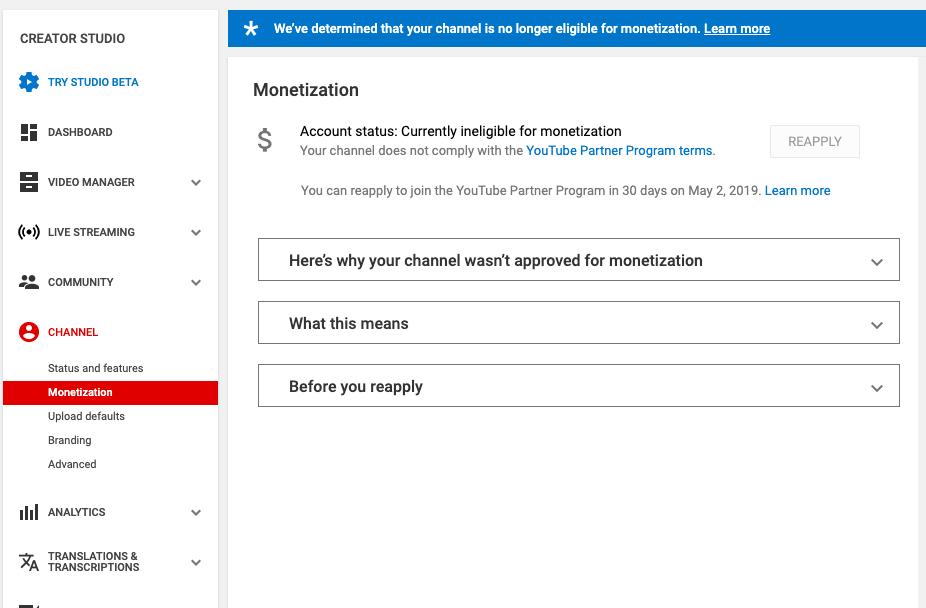Click the Analytics bar chart icon
Screen dimensions: 926x608
tap(28, 512)
